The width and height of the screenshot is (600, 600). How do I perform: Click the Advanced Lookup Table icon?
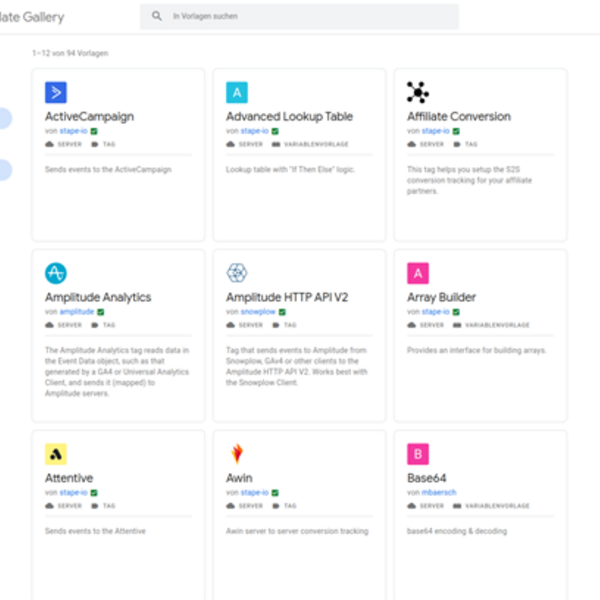pyautogui.click(x=237, y=93)
